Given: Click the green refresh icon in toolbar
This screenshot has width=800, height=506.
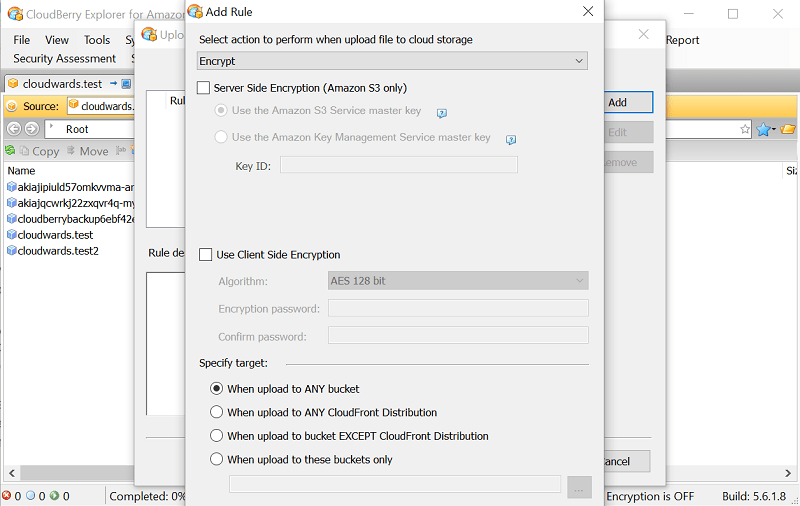Looking at the screenshot, I should point(10,150).
